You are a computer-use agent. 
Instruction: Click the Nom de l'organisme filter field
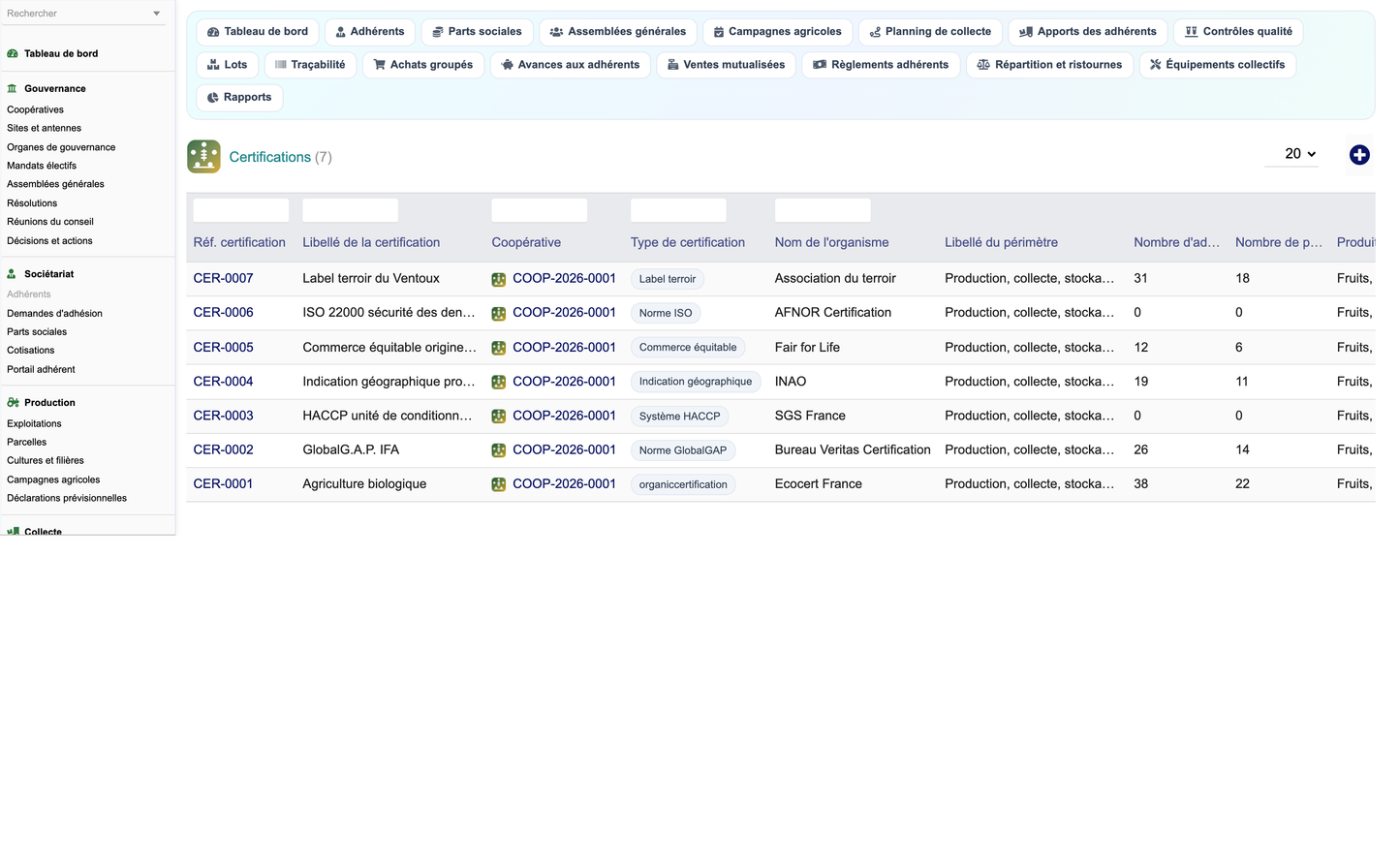(823, 210)
